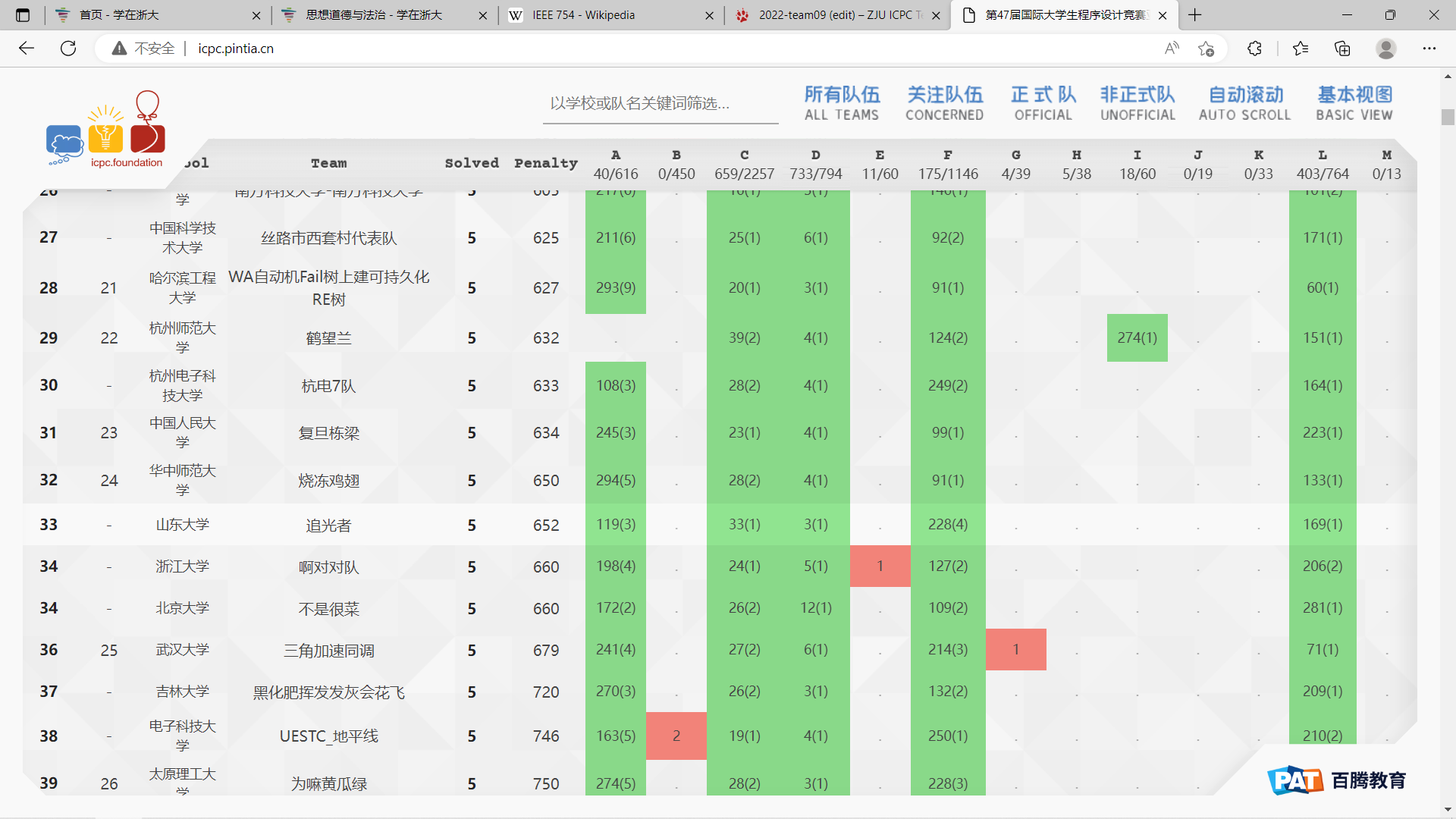Viewport: 1456px width, 819px height.
Task: Refresh the icpc.pintia.cn page
Action: [68, 49]
